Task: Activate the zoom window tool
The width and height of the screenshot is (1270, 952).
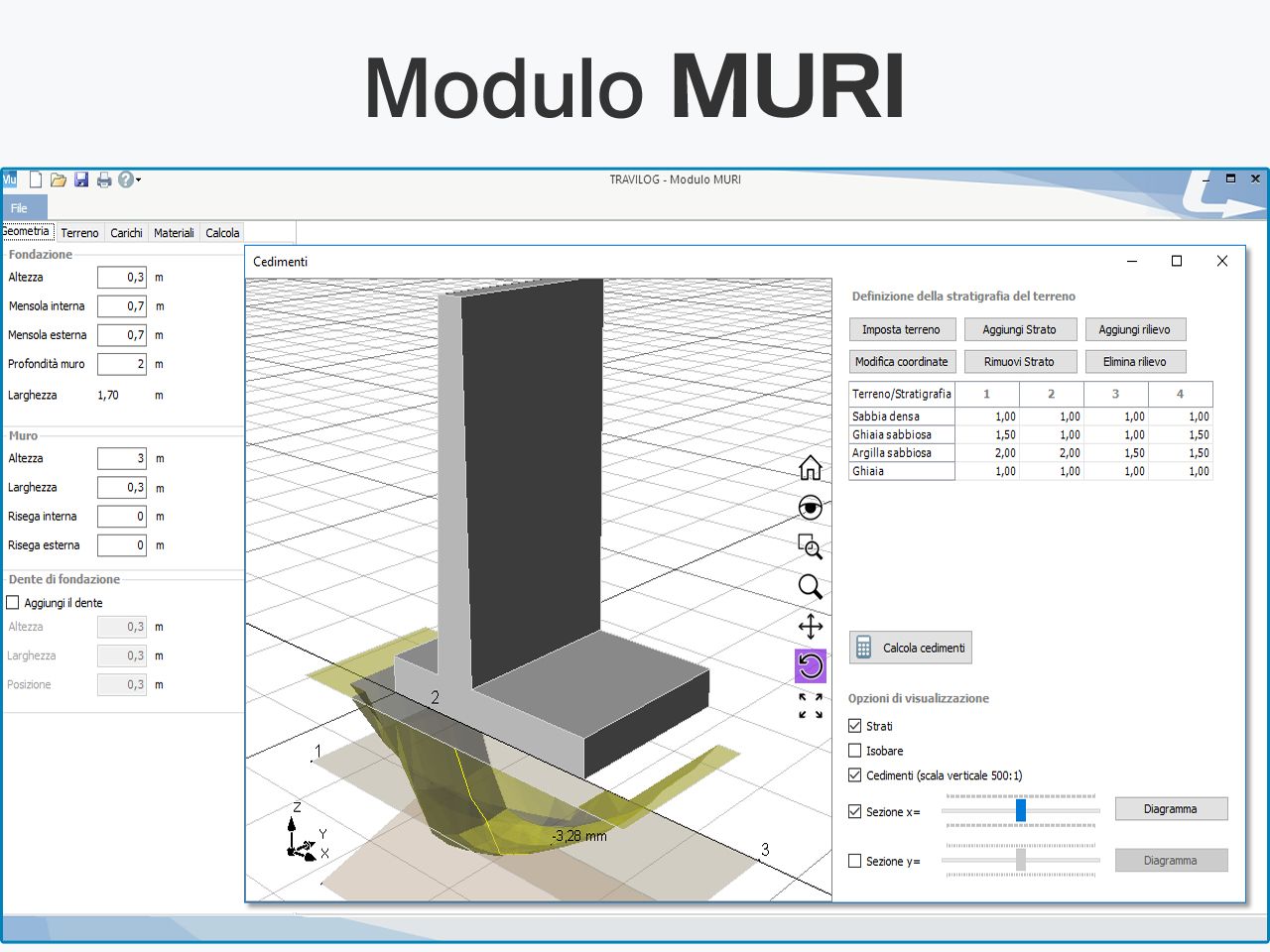Action: click(x=811, y=546)
